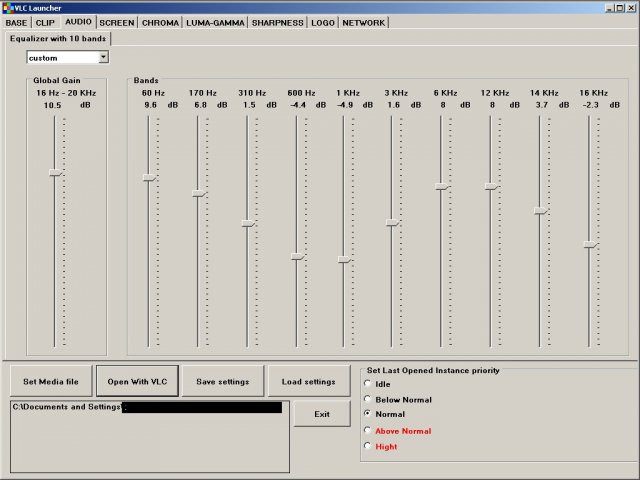Click the 12 KHz band slider handle
Screen dimensions: 640x480
click(491, 187)
